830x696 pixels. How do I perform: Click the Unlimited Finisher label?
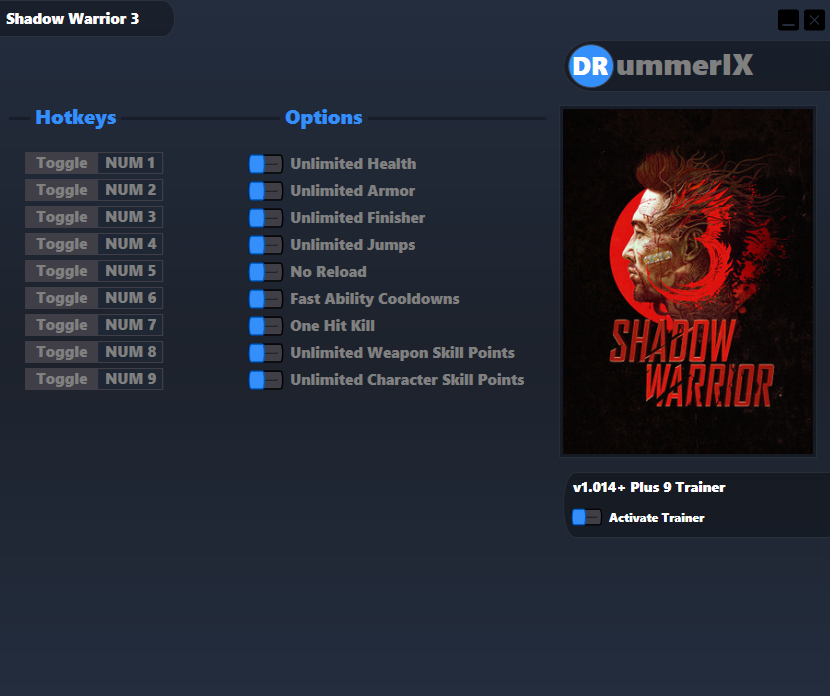tap(357, 218)
